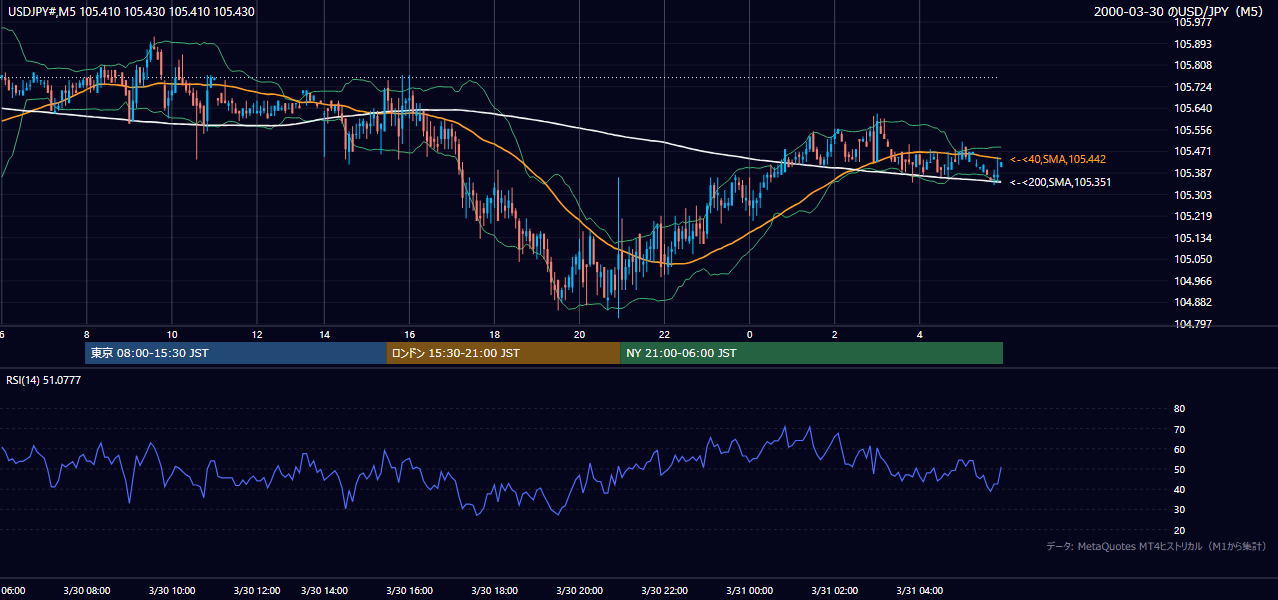Click hour marker 18 under price chart

(495, 335)
